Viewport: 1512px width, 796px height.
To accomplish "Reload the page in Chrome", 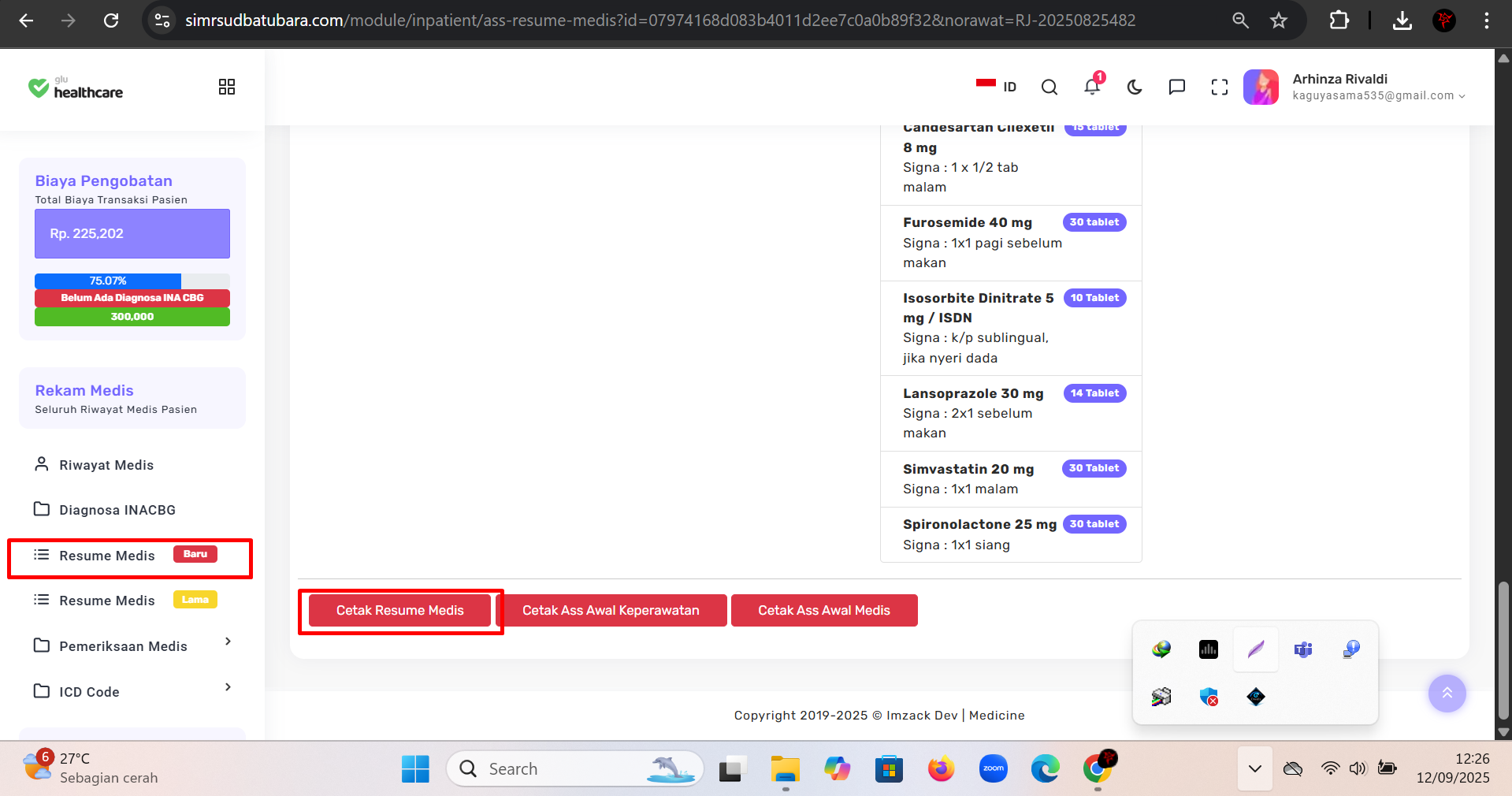I will point(111,20).
